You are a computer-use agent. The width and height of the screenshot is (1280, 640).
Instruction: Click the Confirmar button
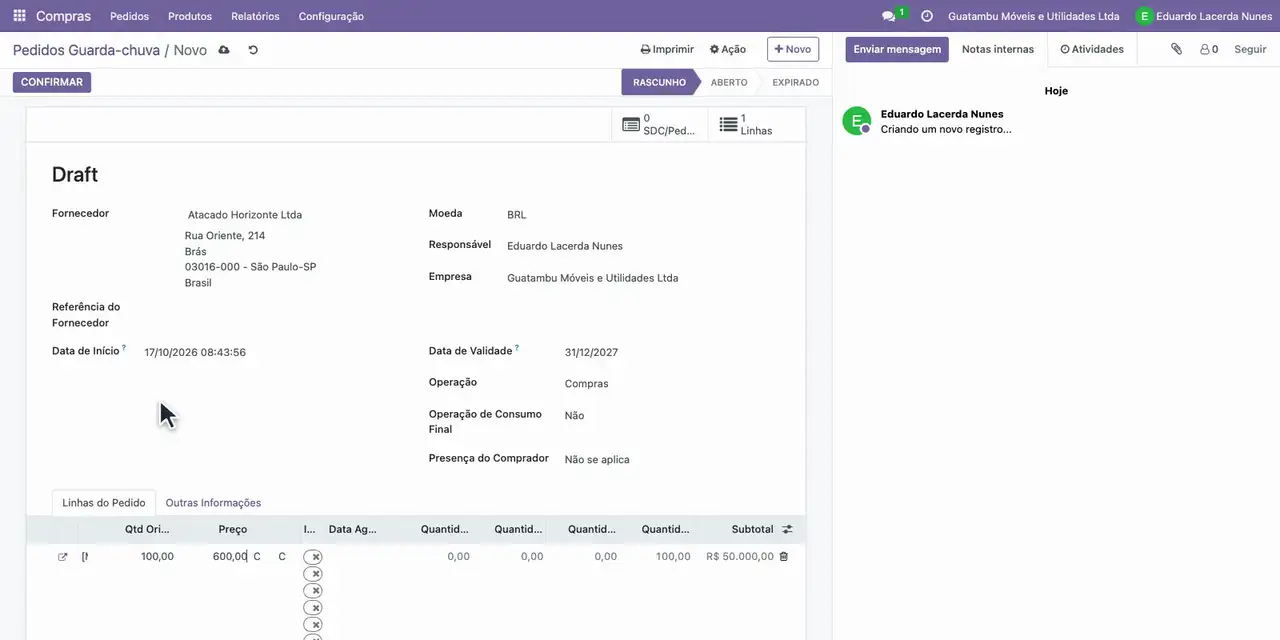[52, 82]
